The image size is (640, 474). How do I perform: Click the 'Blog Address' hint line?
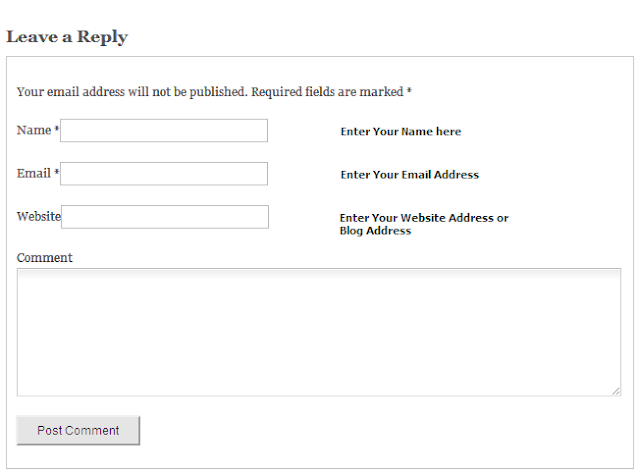375,230
